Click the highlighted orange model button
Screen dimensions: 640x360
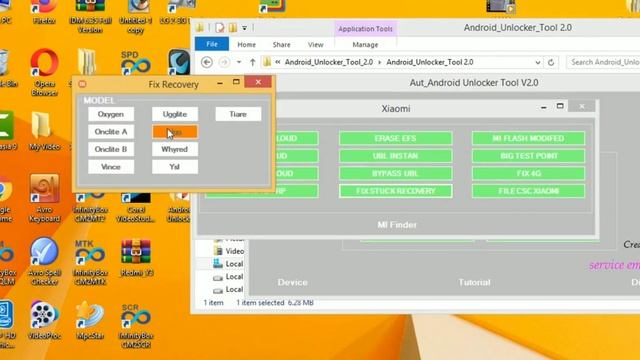pyautogui.click(x=175, y=132)
